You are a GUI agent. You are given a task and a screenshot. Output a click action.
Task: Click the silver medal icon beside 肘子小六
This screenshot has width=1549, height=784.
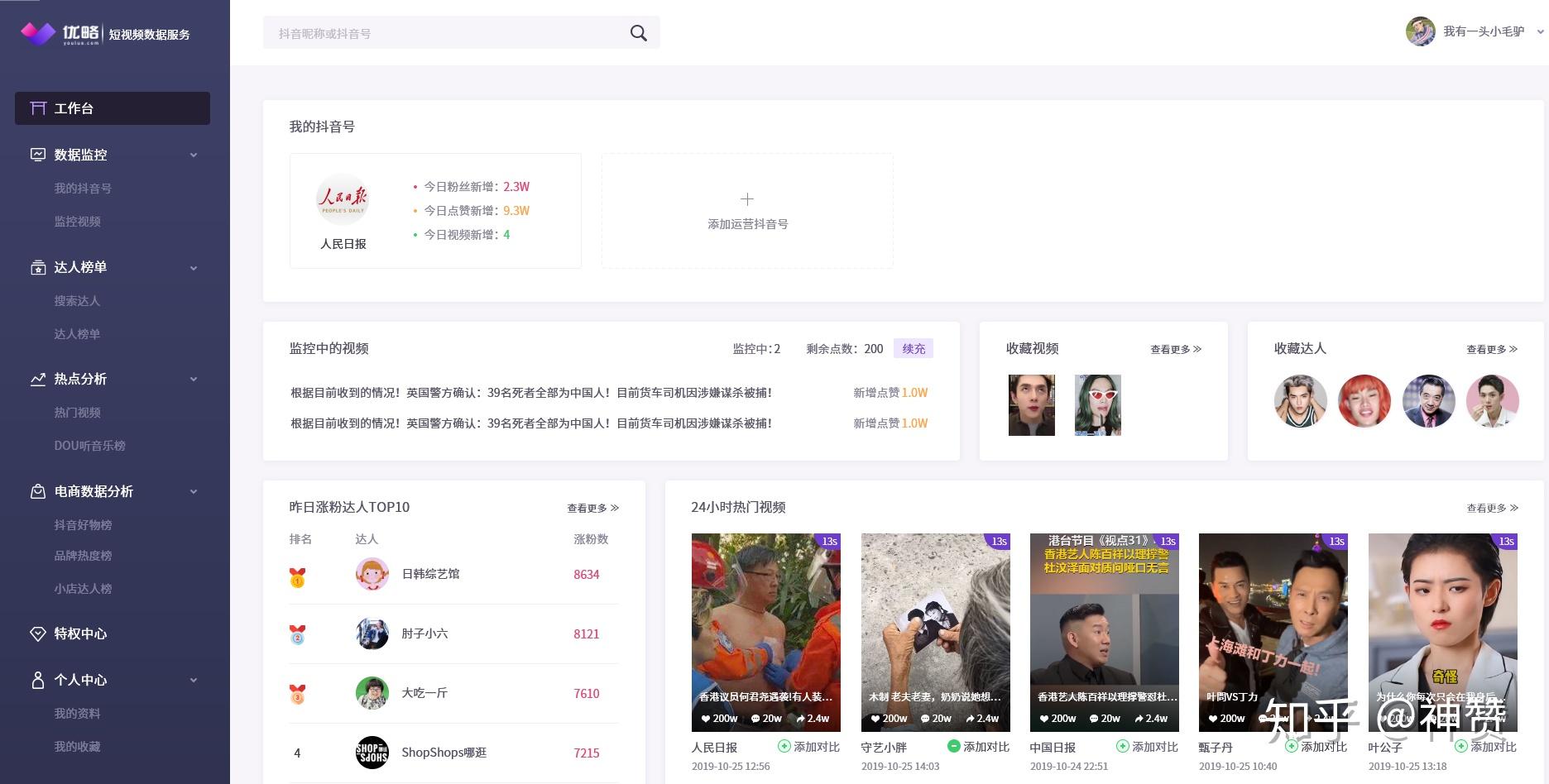(296, 633)
